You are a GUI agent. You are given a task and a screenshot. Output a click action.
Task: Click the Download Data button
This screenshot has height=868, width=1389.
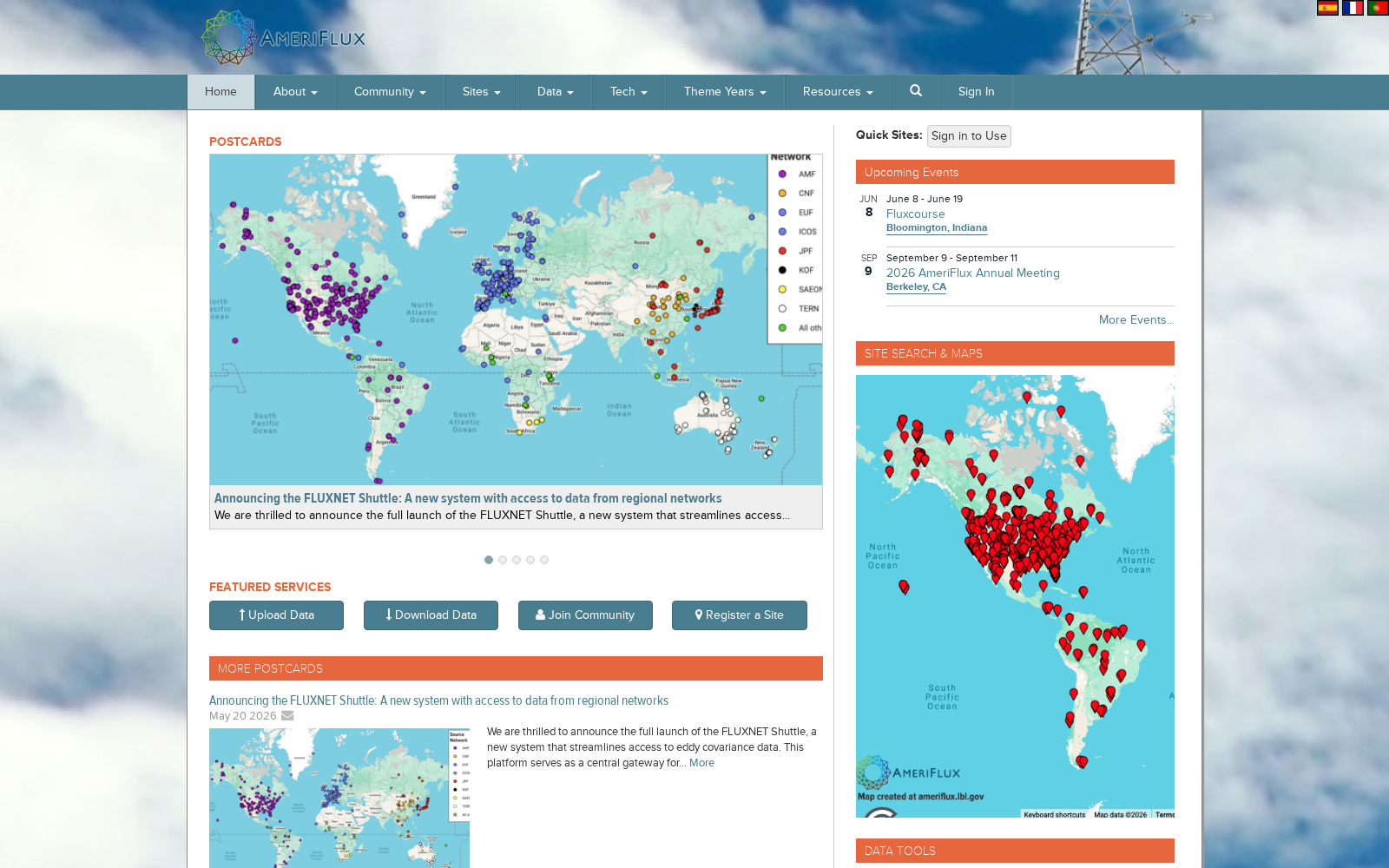point(431,615)
